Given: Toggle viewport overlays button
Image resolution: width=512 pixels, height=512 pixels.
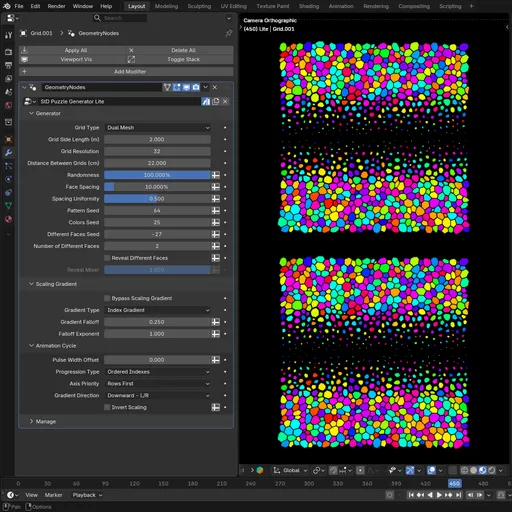Looking at the screenshot, I should (x=431, y=470).
